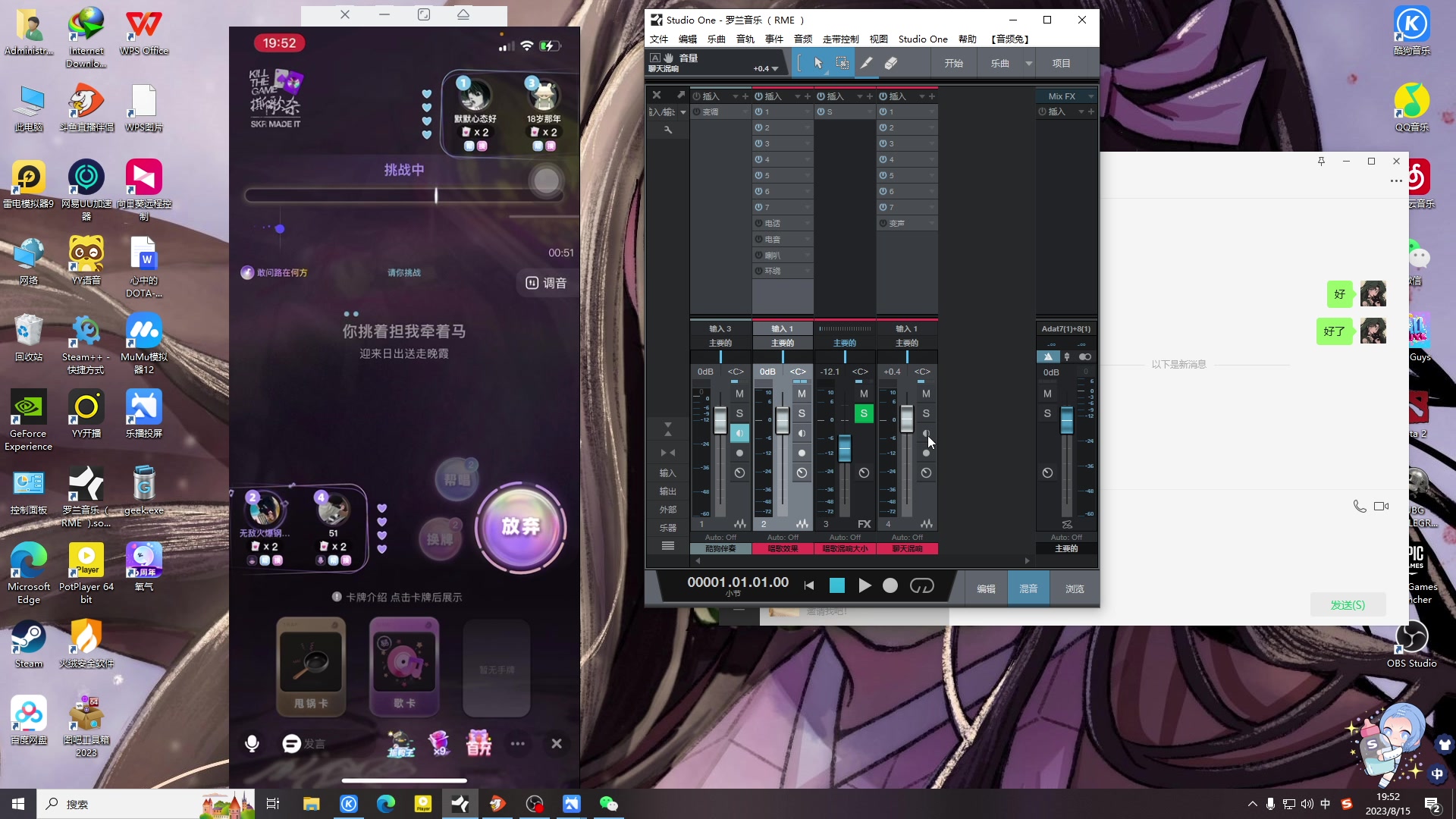Launch OBS Studio desktop shortcut
The image size is (1456, 819).
pos(1411,644)
